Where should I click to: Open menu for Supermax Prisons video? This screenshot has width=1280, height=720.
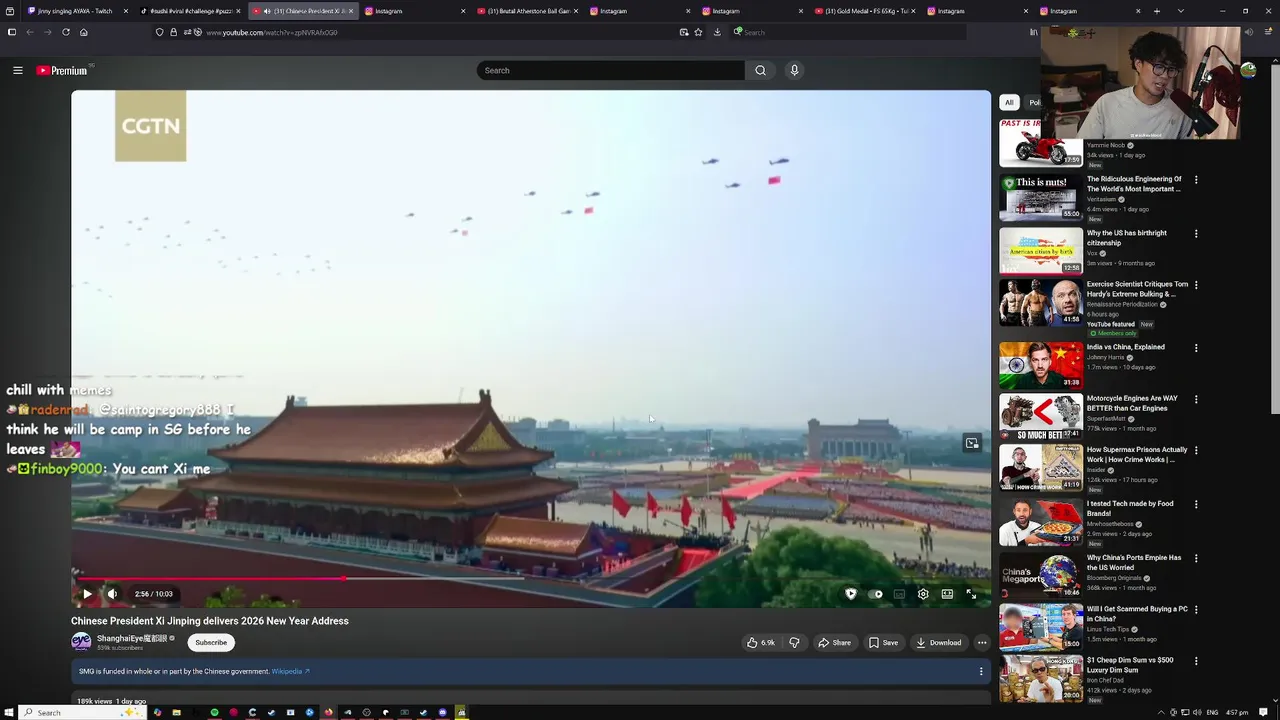pos(1196,450)
